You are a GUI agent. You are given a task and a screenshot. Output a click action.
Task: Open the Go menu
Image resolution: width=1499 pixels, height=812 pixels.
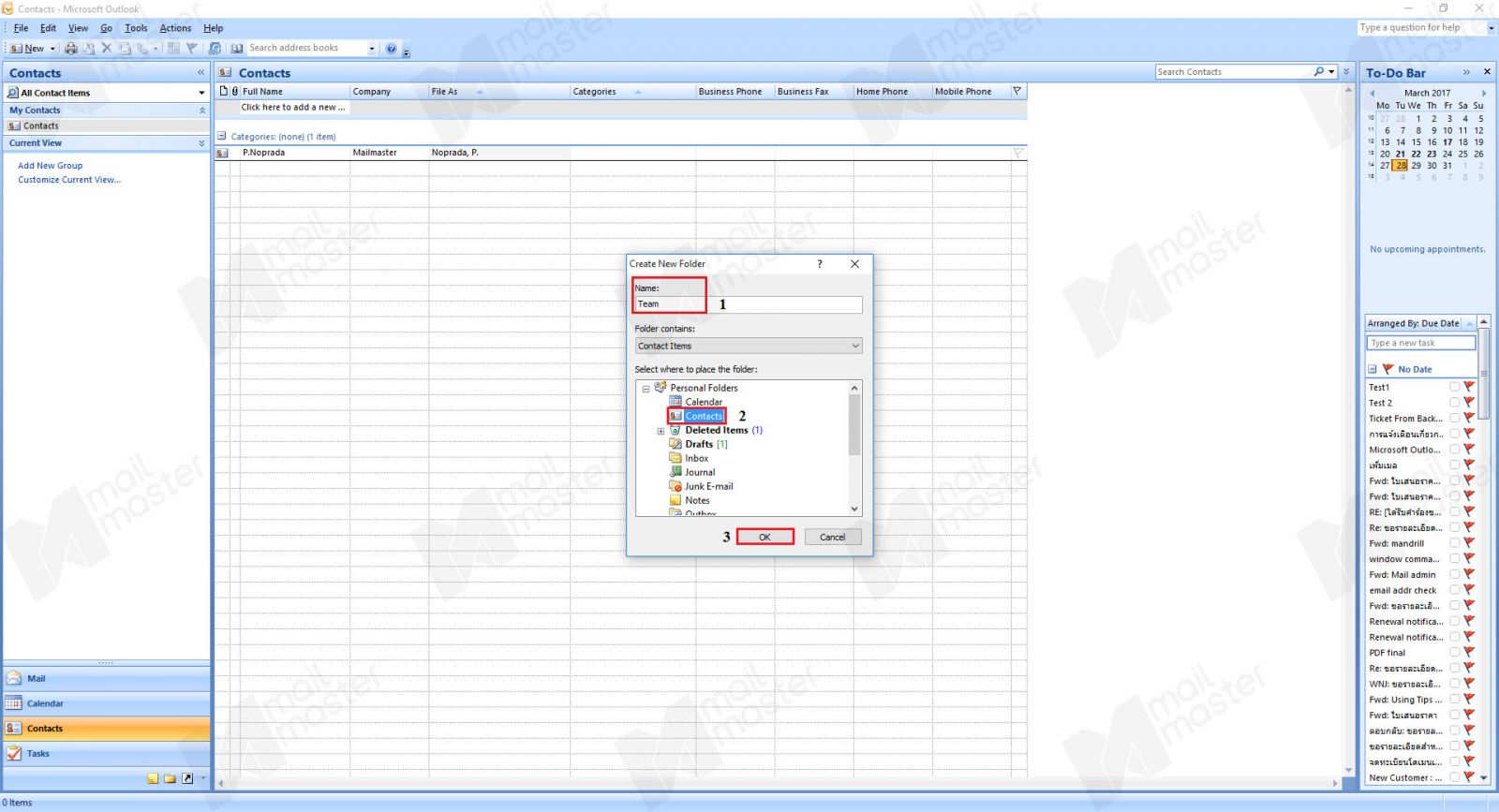coord(106,28)
